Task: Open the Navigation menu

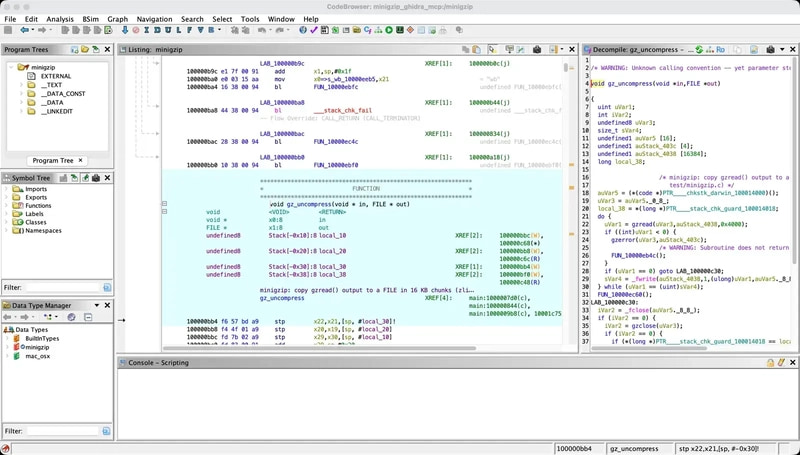Action: 155,19
